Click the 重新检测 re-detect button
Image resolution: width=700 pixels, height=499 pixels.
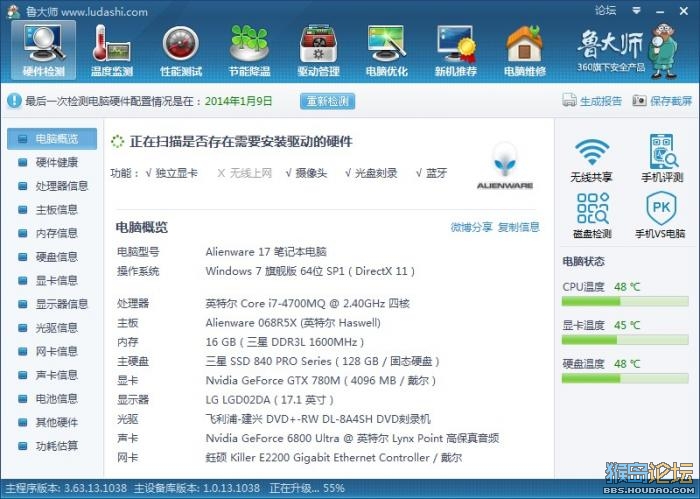pyautogui.click(x=327, y=101)
